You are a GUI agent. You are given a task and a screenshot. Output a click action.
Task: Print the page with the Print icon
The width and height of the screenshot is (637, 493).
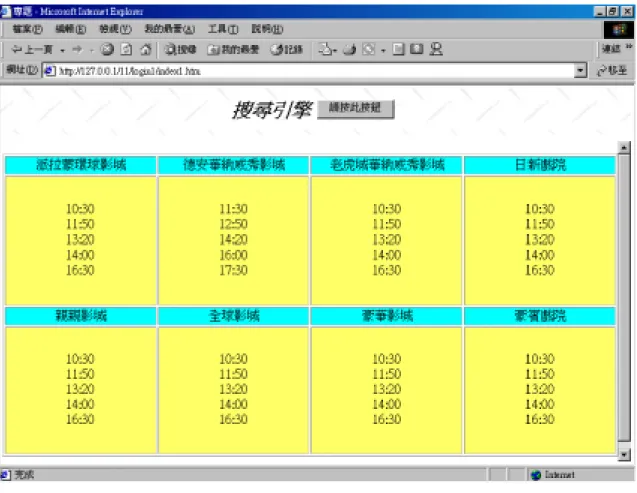[x=349, y=50]
